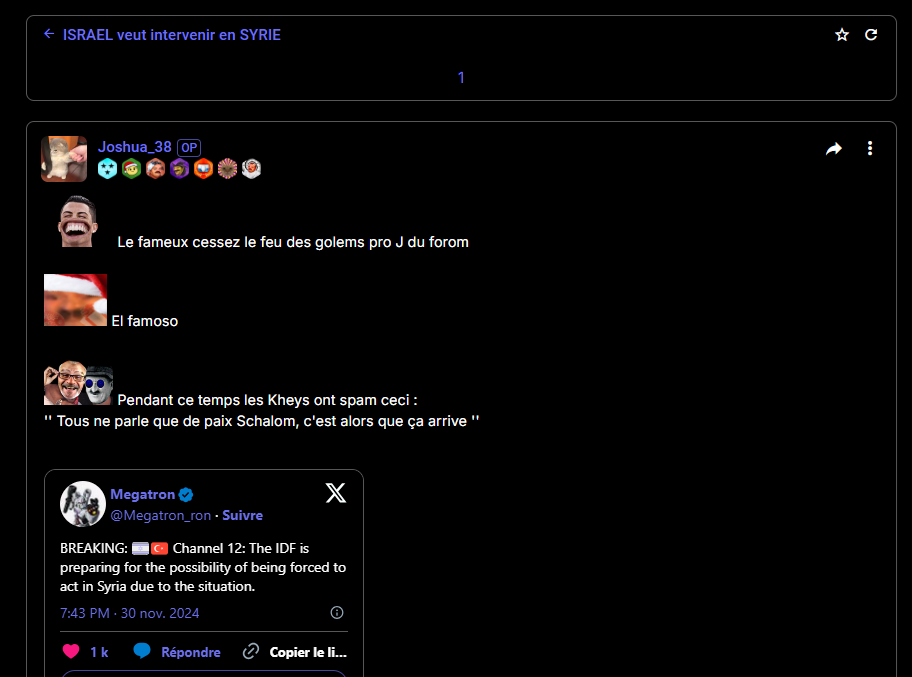Click the line 'Pendant ce temps les Kheys'
This screenshot has width=912, height=677.
pyautogui.click(x=268, y=400)
